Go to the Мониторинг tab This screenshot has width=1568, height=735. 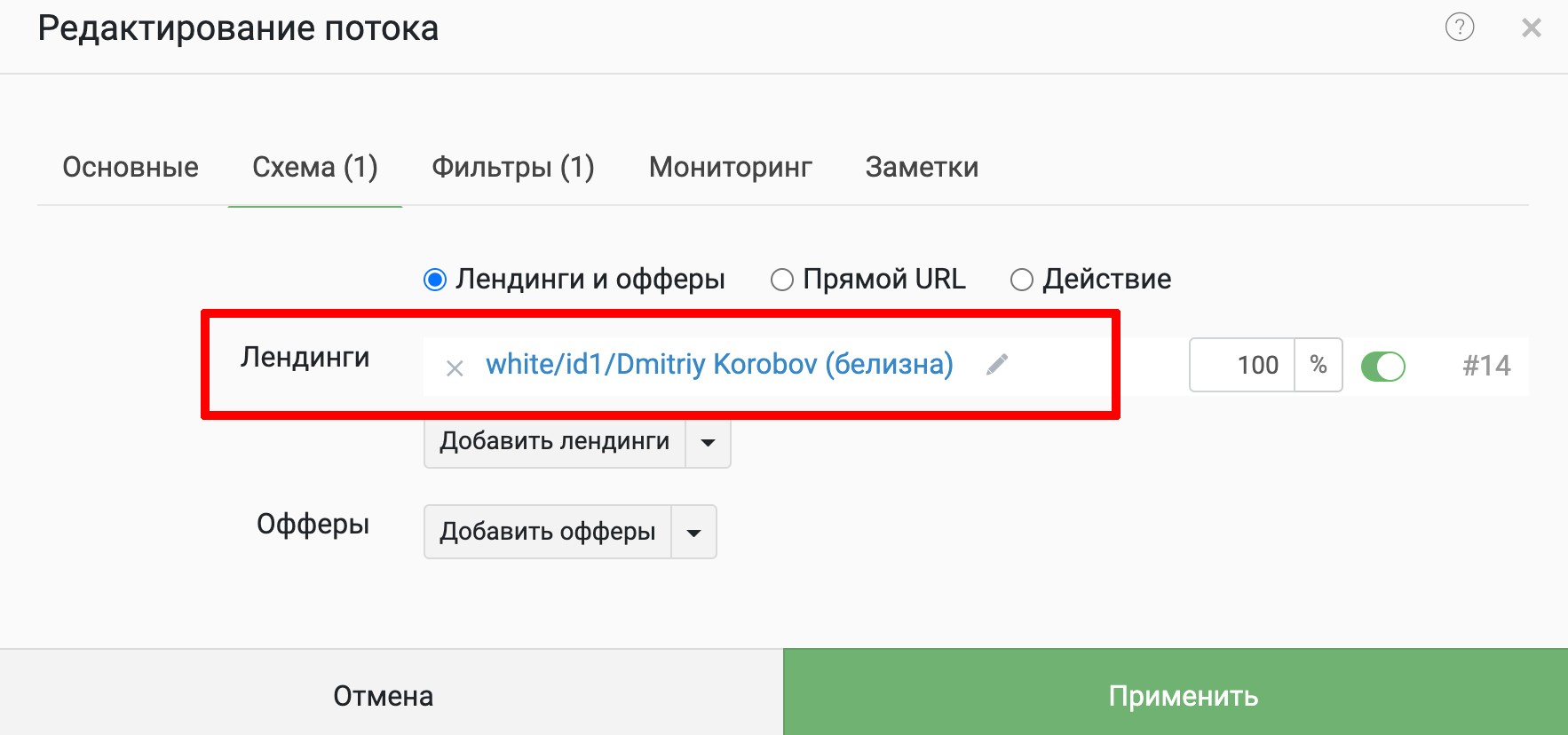coord(731,167)
